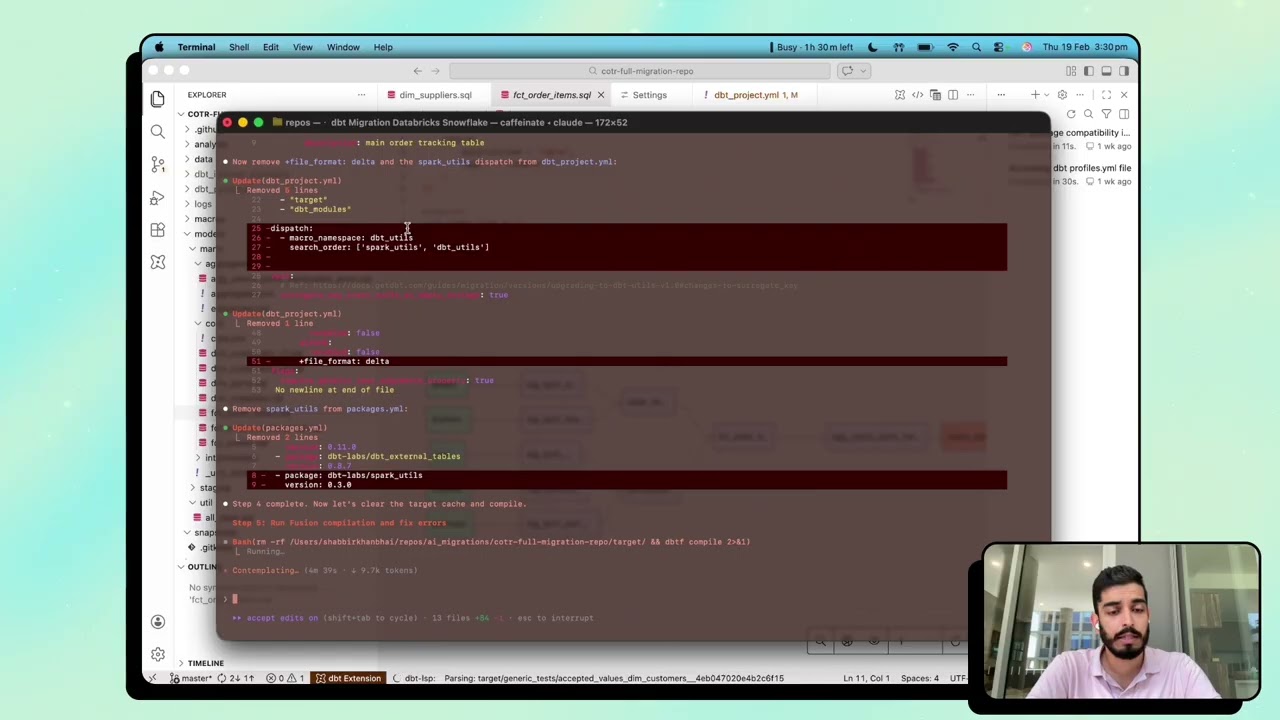The height and width of the screenshot is (720, 1280).
Task: Click the master branch status item
Action: coord(191,678)
